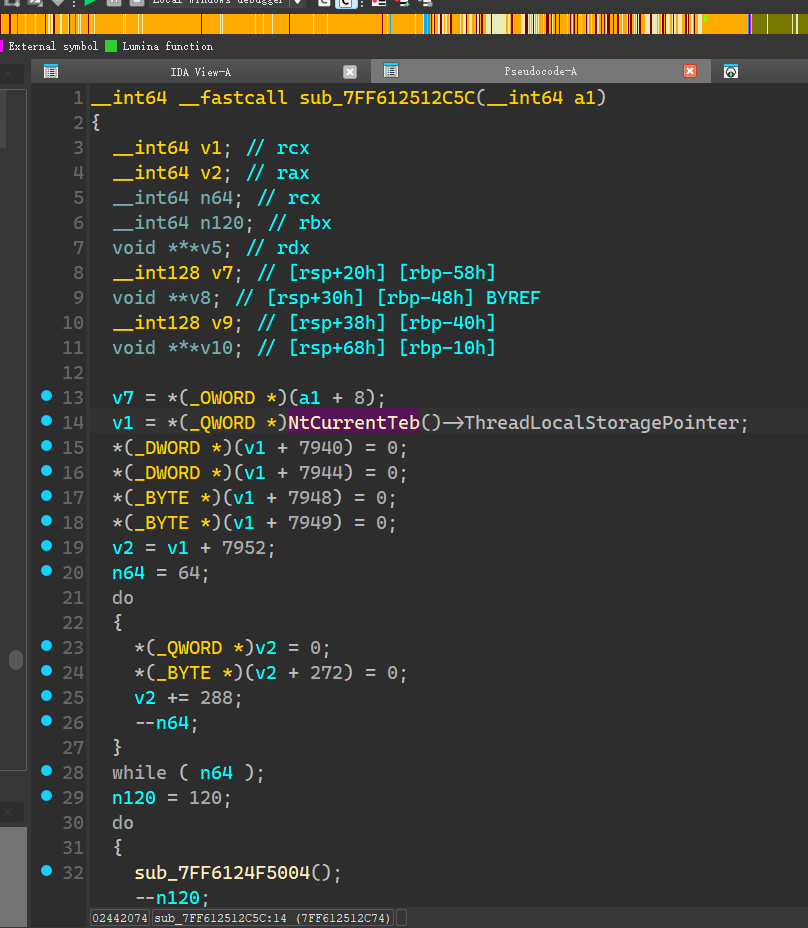Click the while keyword on line 28
The height and width of the screenshot is (928, 808).
click(x=140, y=773)
